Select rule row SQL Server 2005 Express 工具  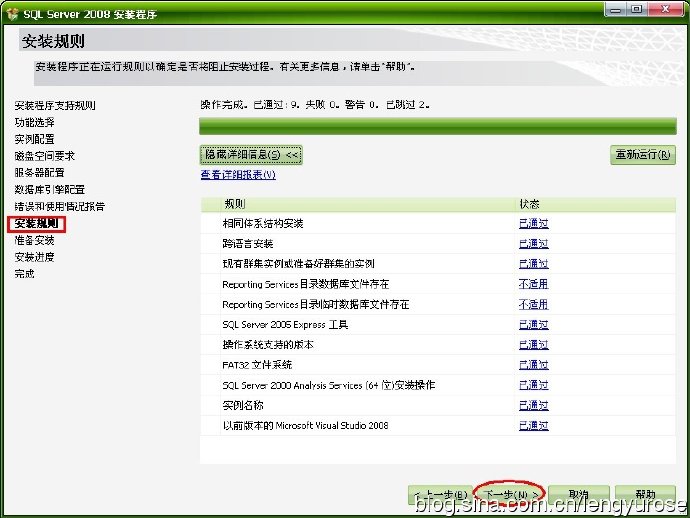[438, 325]
